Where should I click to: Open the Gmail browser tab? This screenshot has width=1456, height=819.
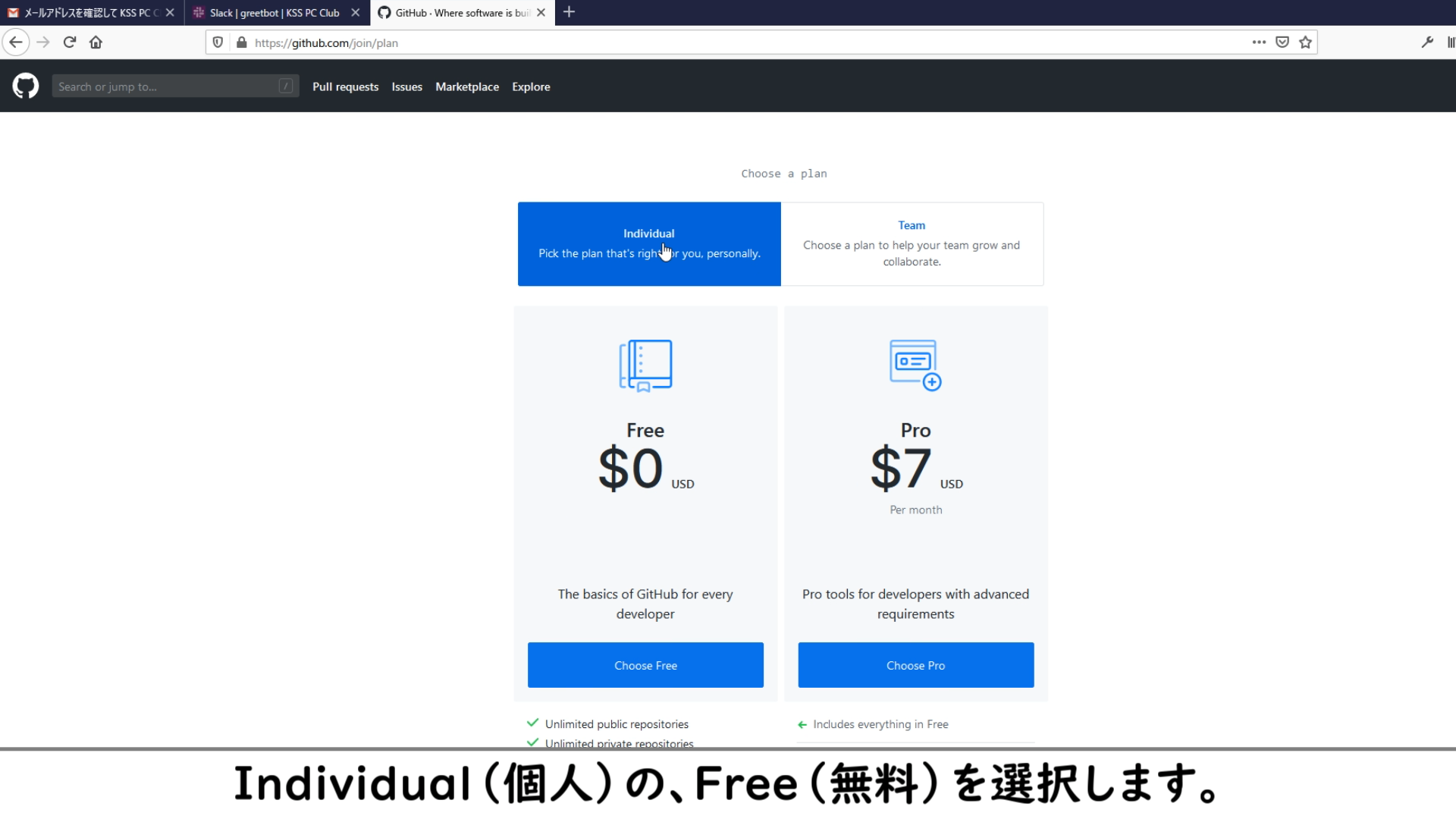[87, 13]
